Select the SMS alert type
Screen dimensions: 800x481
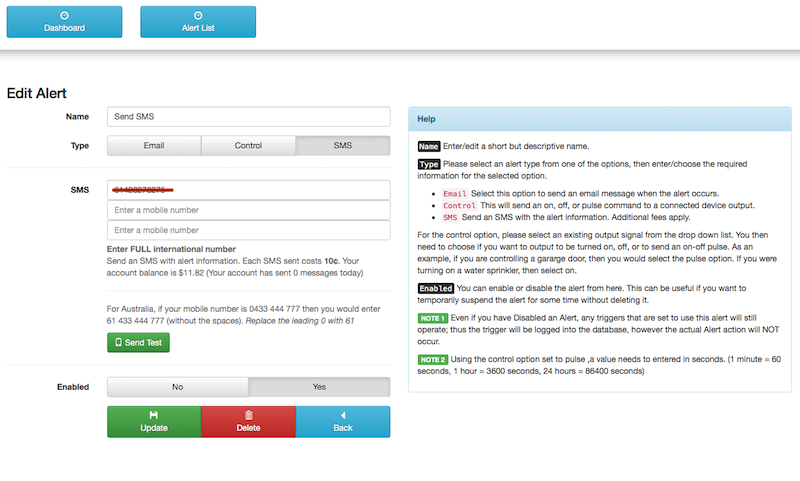[x=343, y=145]
